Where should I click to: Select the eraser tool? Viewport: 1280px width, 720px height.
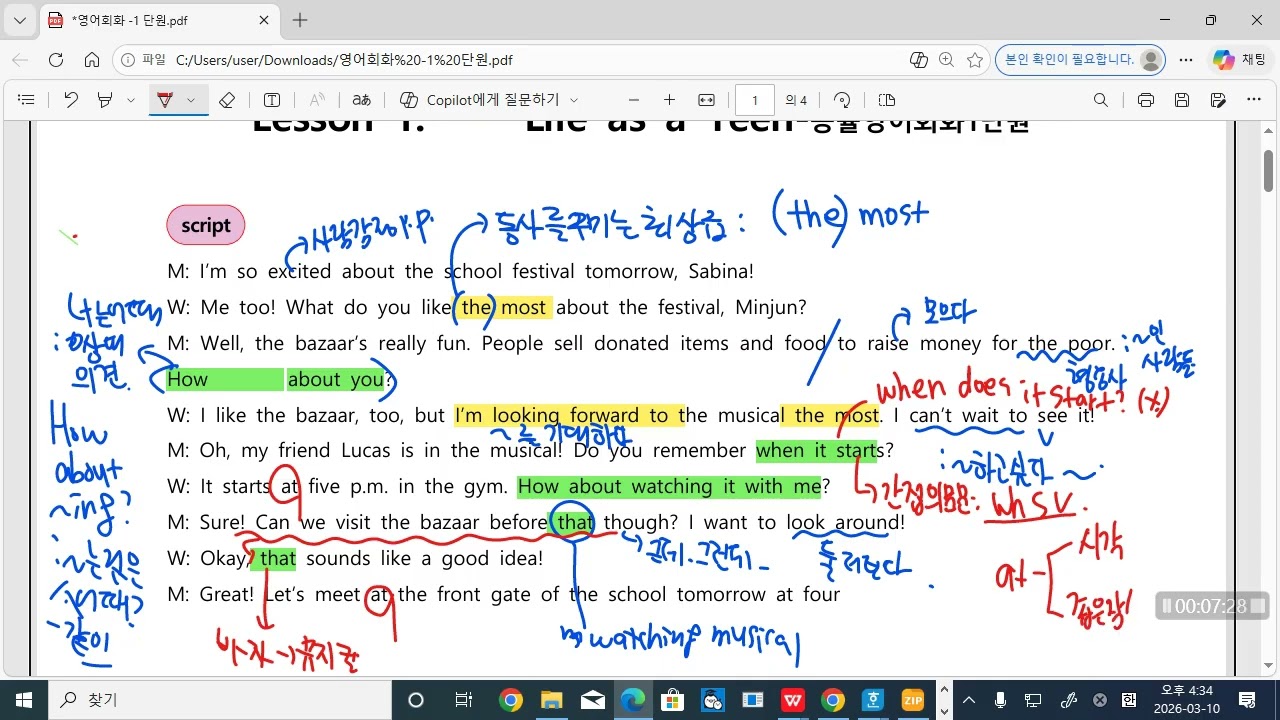tap(227, 100)
